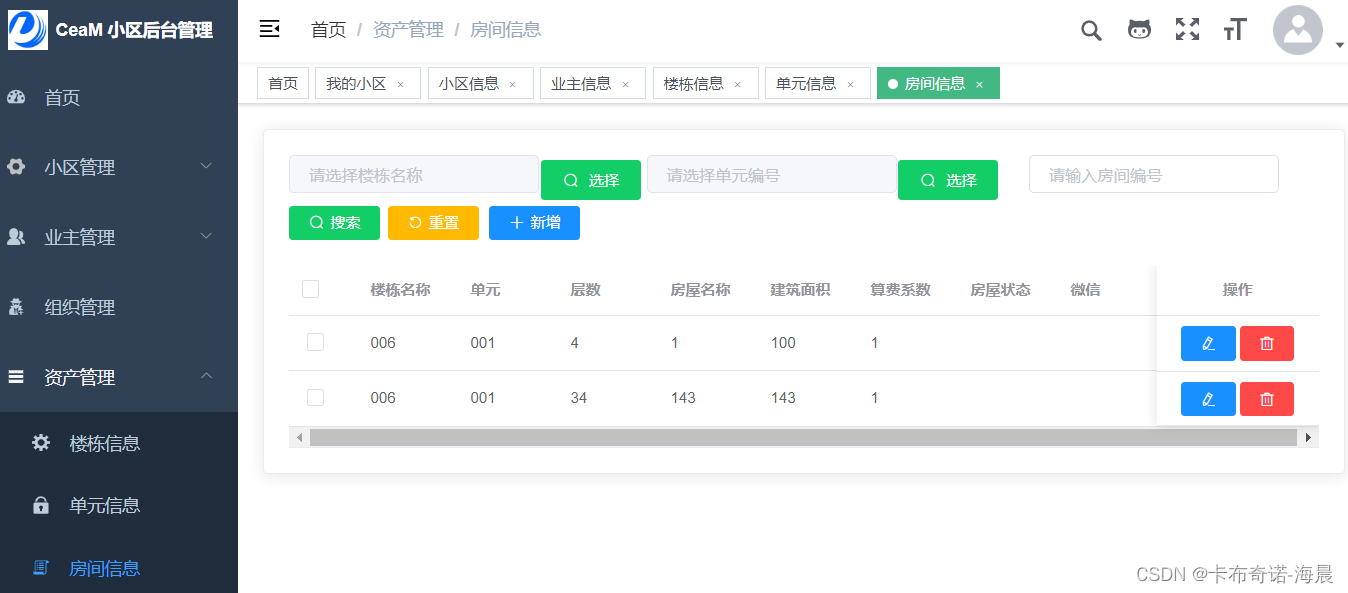The width and height of the screenshot is (1348, 593).
Task: Click the green 搜索 button
Action: point(334,223)
